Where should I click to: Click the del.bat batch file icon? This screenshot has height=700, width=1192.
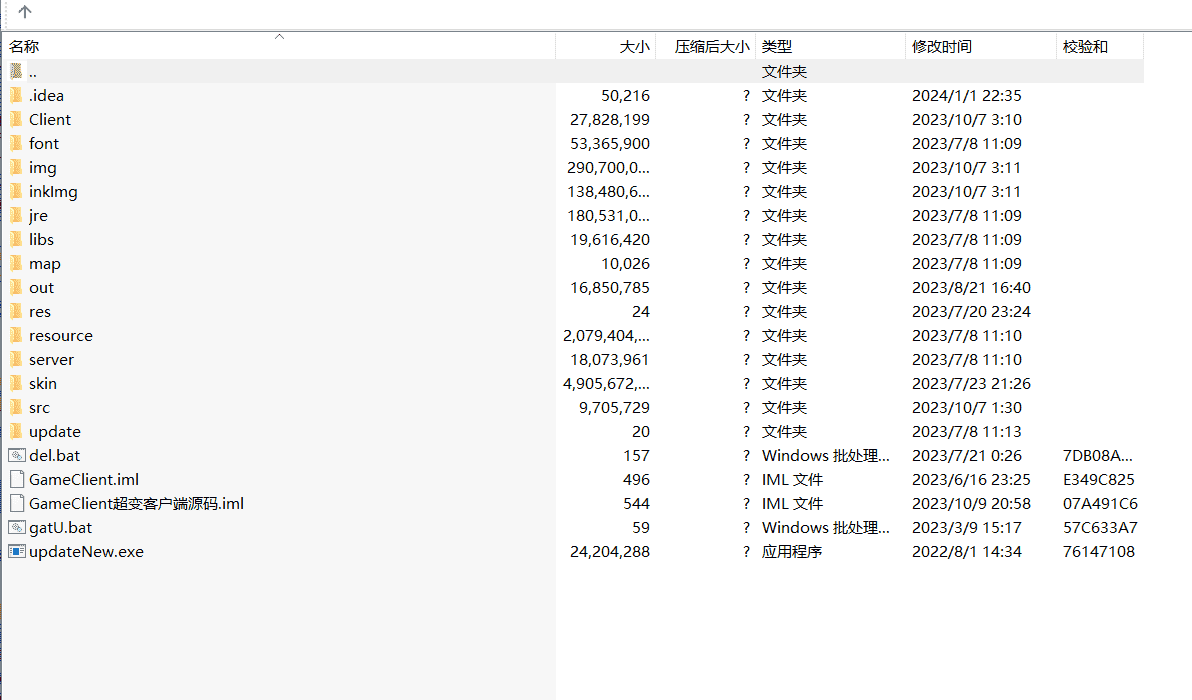coord(15,455)
